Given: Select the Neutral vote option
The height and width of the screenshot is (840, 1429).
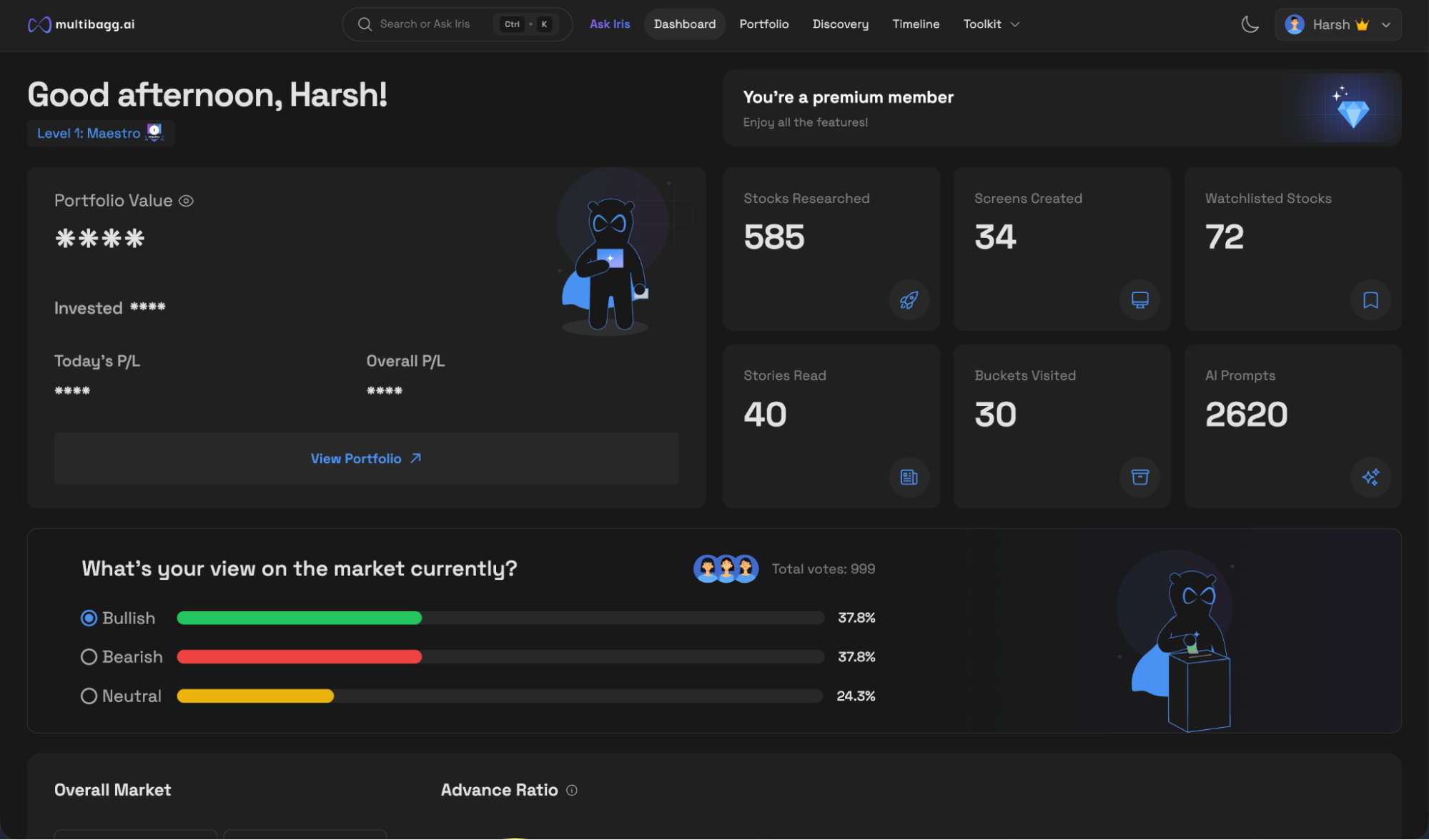Looking at the screenshot, I should [89, 696].
